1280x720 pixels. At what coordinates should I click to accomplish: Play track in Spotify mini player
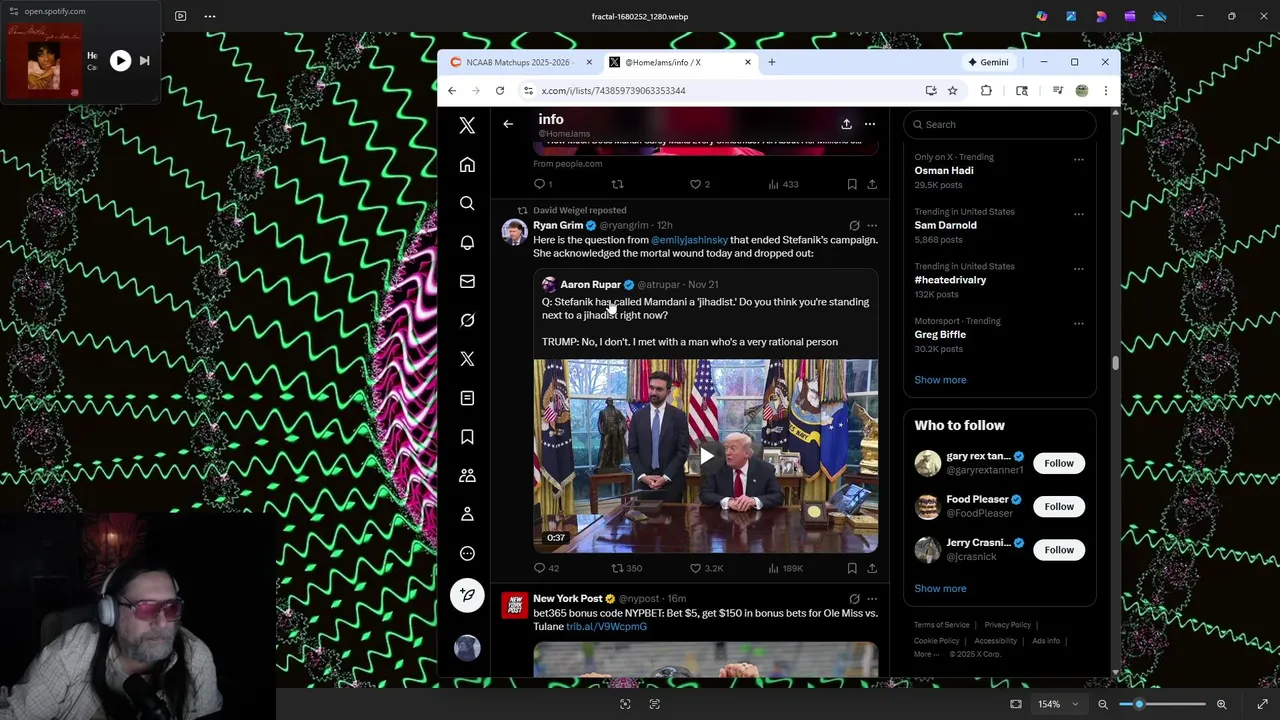tap(120, 61)
